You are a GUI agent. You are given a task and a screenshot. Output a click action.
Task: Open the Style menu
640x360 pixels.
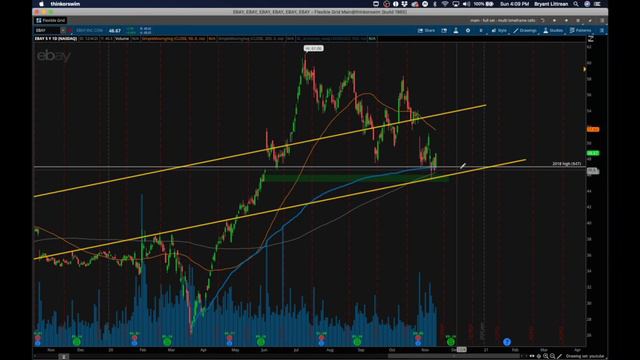(499, 31)
